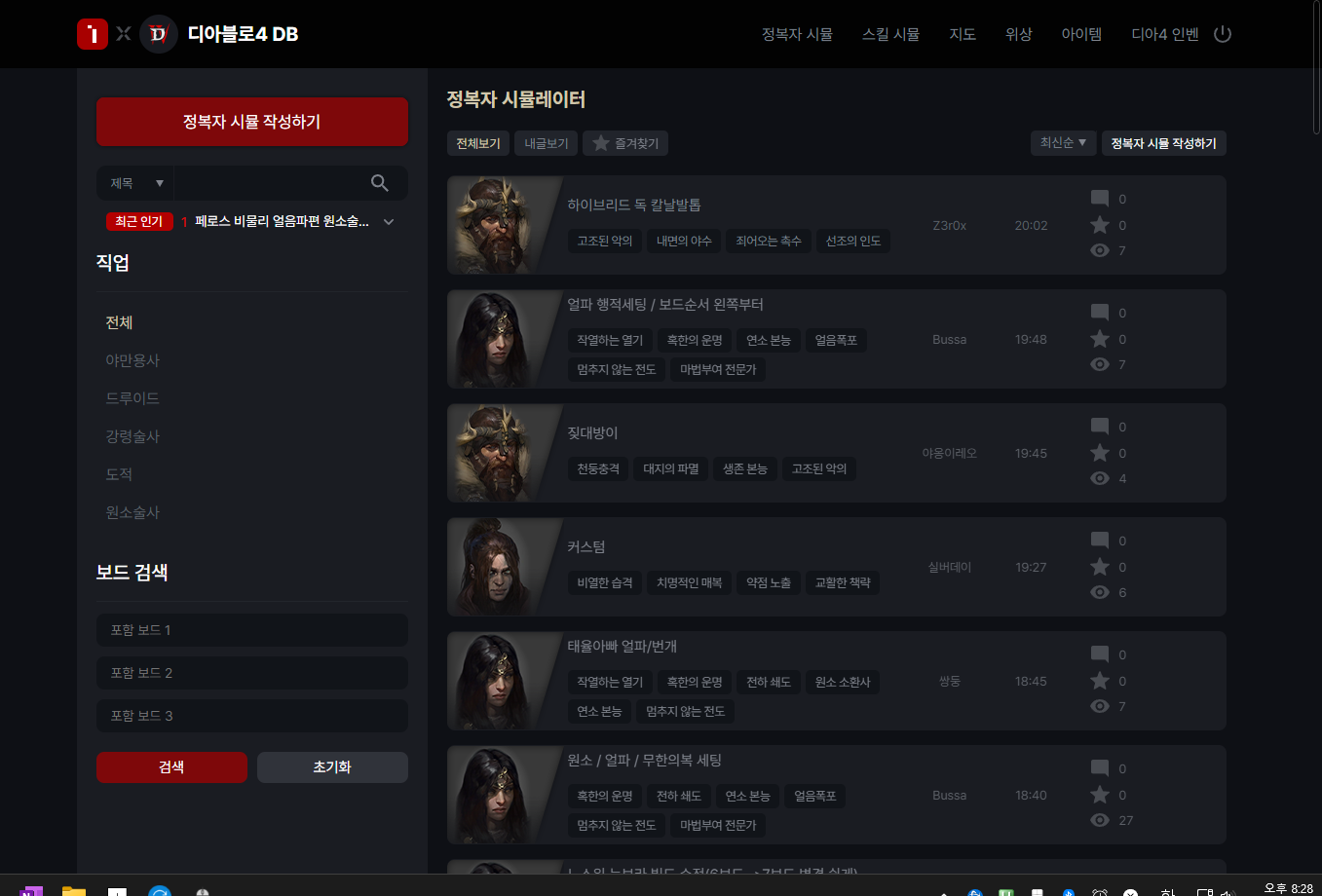
Task: Click the 비열한 습격 board tag
Action: pos(605,582)
